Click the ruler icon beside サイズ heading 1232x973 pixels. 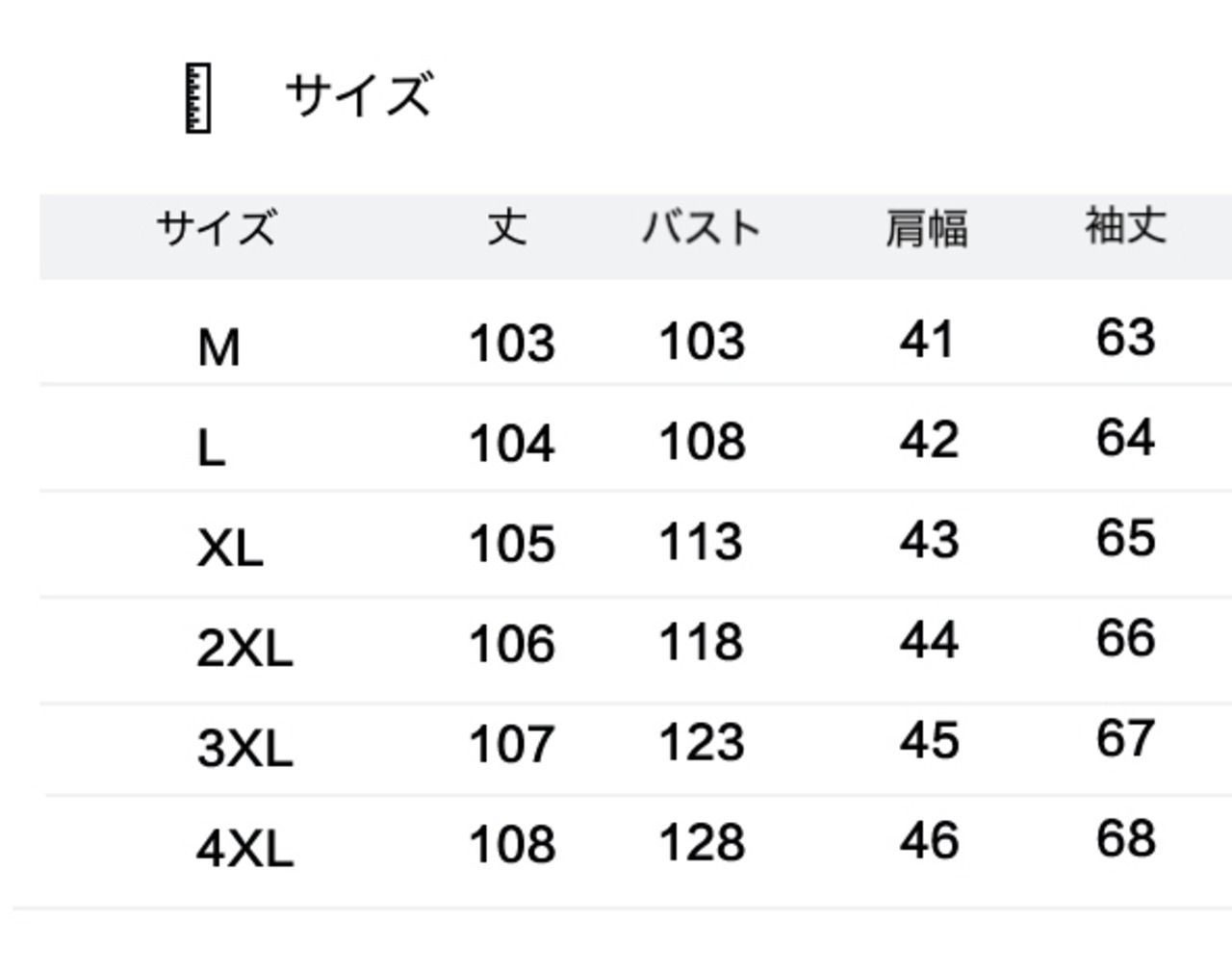click(x=197, y=98)
